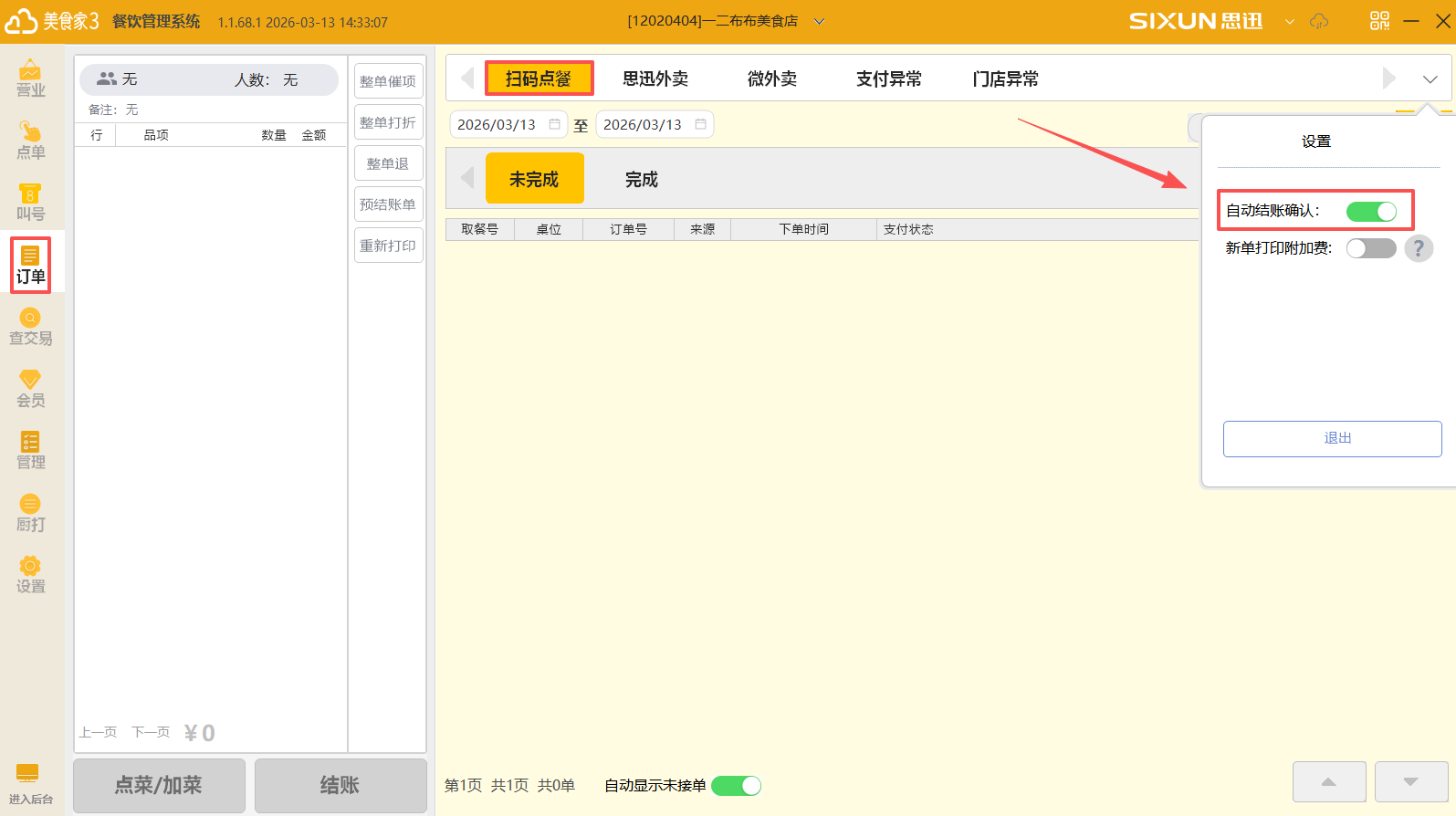
Task: Click the 退出 button in settings
Action: click(x=1332, y=439)
